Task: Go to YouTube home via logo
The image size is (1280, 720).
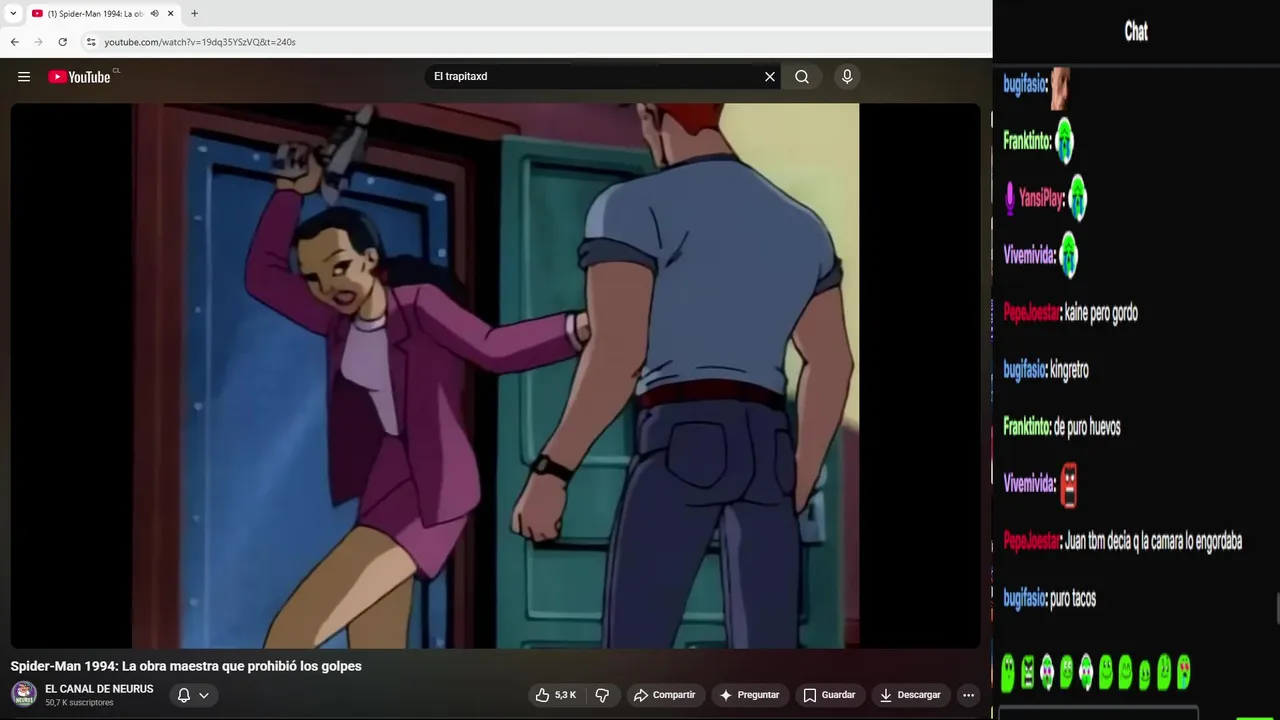Action: 80,77
